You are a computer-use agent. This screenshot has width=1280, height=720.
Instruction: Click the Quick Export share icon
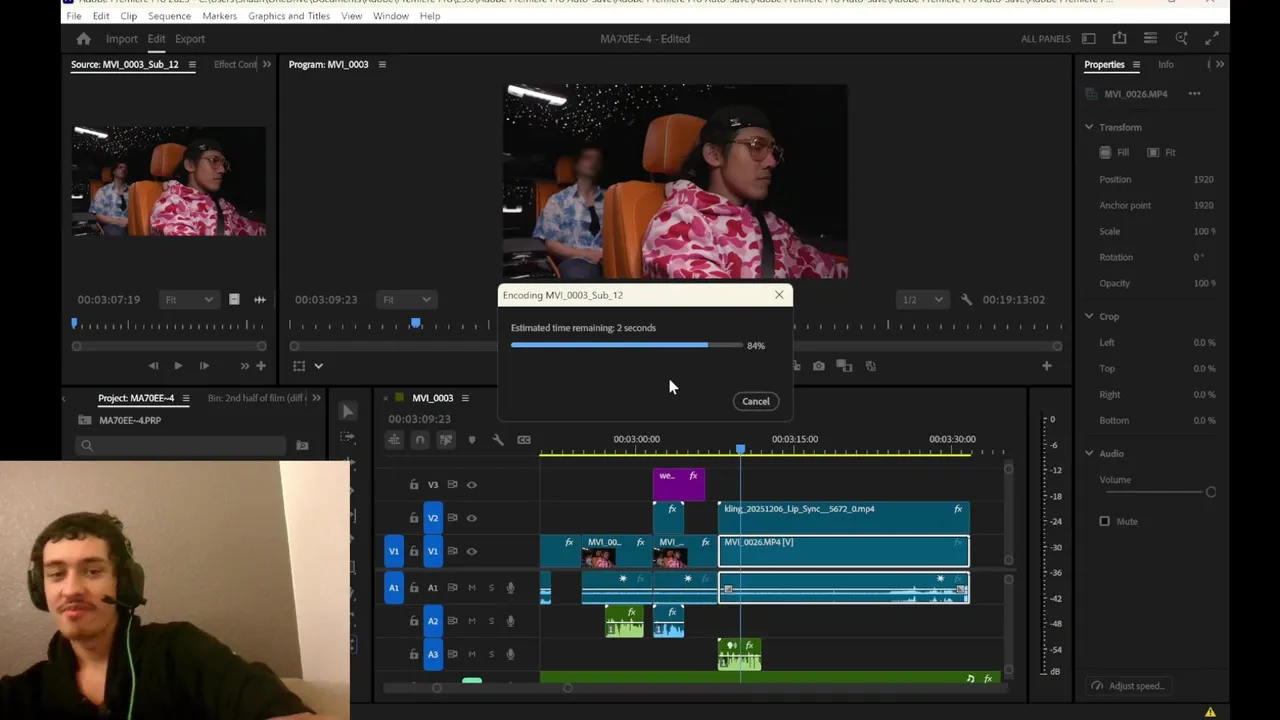click(1119, 38)
